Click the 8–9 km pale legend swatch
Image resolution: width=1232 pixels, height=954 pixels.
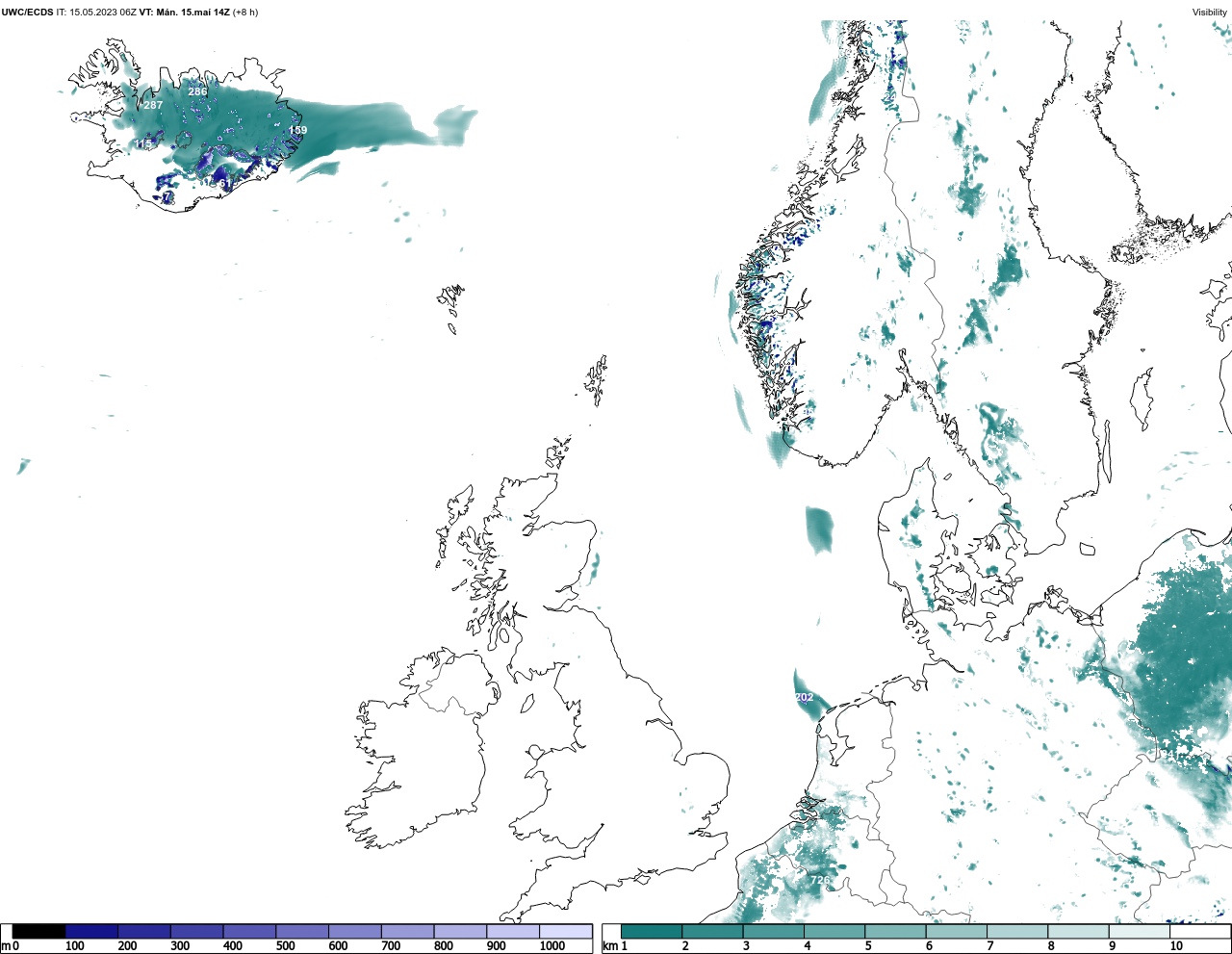pyautogui.click(x=1078, y=932)
